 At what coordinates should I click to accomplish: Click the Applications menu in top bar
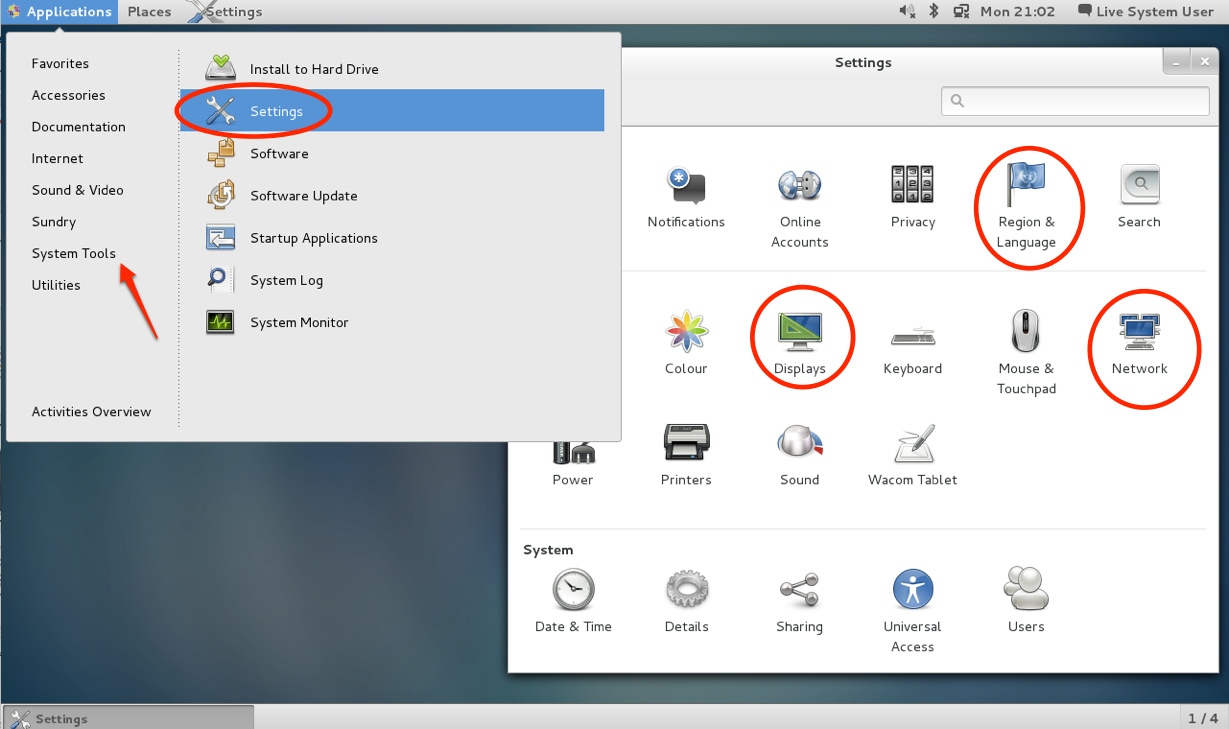coord(59,12)
